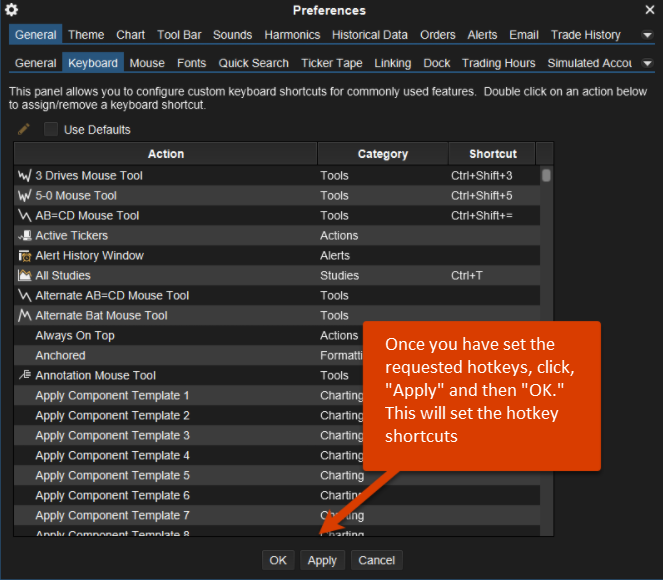Open the Linking sub-tab
663x580 pixels.
(x=393, y=63)
